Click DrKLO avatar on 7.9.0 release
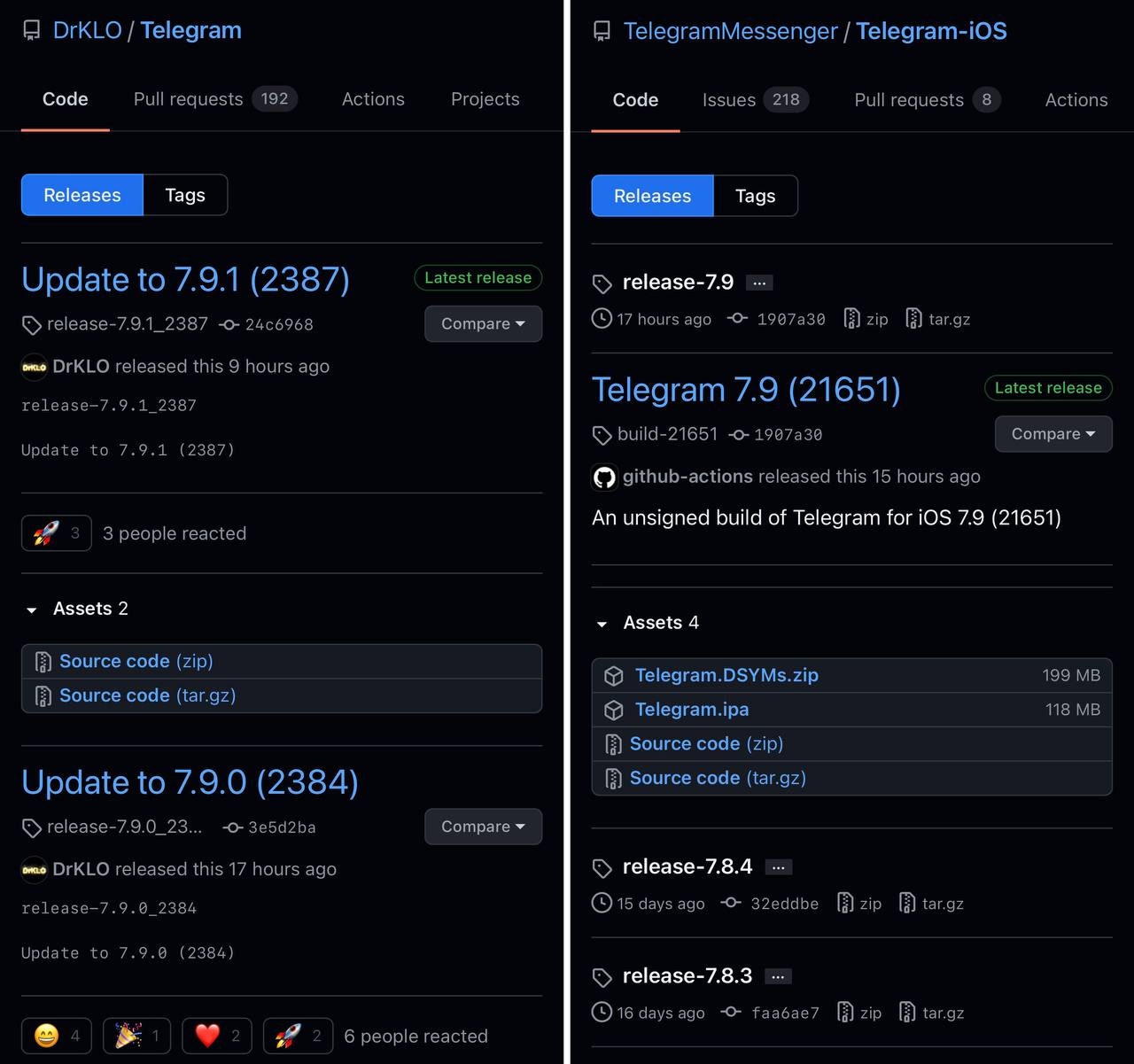This screenshot has height=1064, width=1134. 35,870
